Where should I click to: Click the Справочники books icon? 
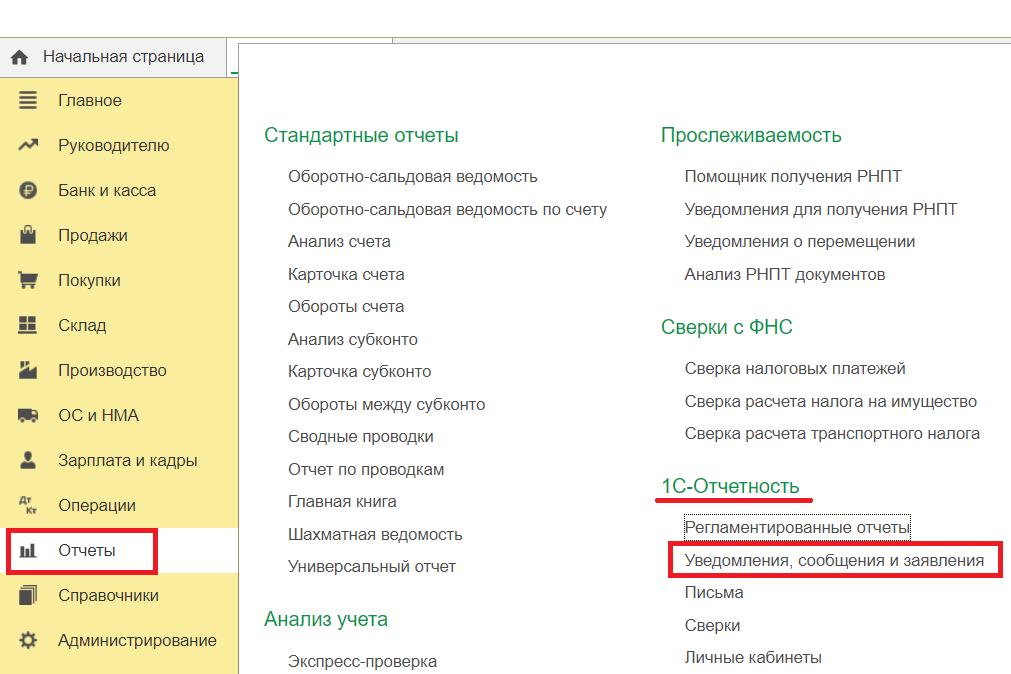[x=28, y=595]
